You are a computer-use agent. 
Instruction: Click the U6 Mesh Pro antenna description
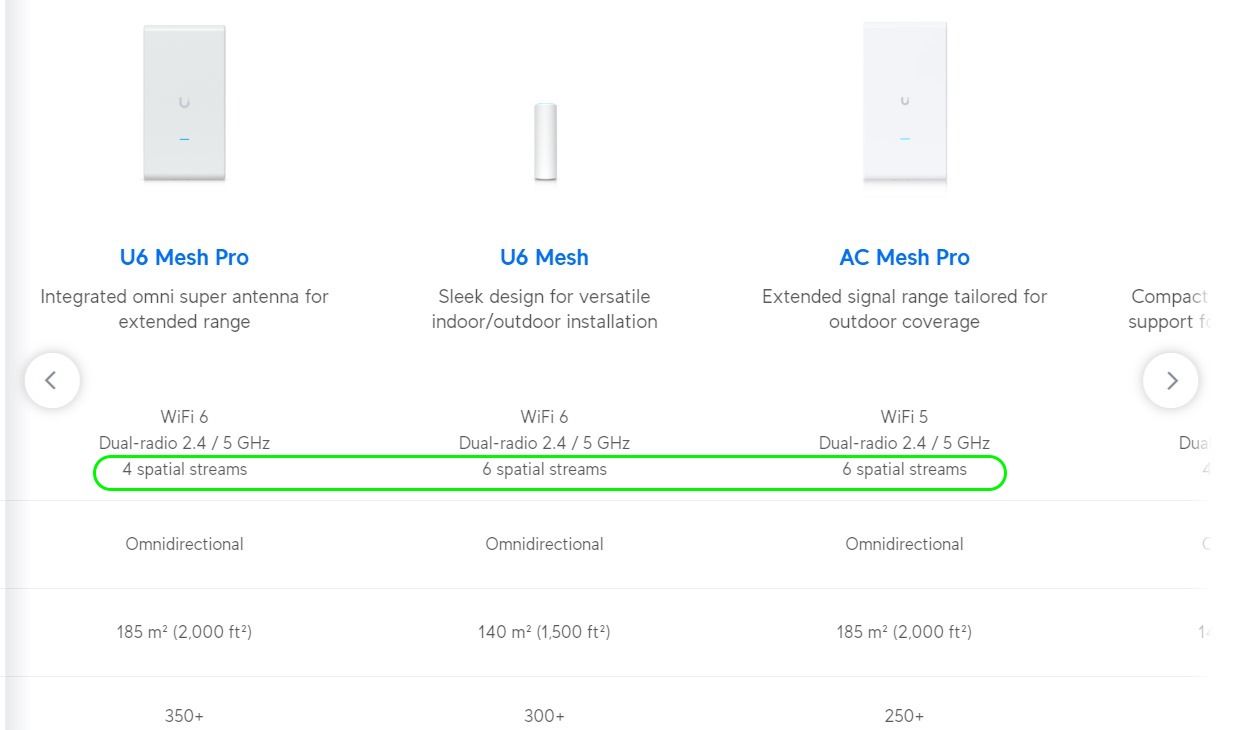click(184, 309)
